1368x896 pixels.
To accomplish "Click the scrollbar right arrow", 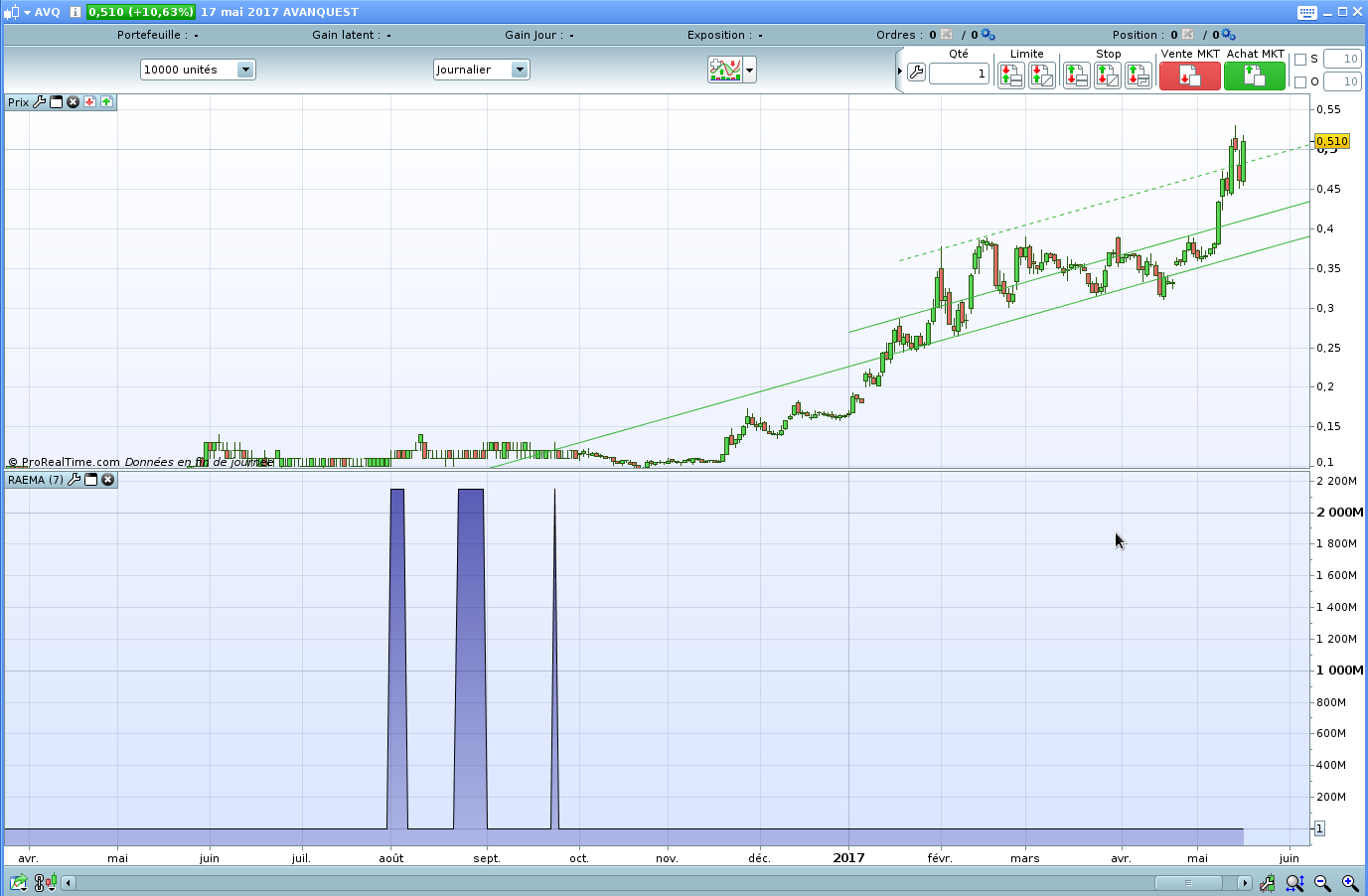I will (x=1245, y=883).
